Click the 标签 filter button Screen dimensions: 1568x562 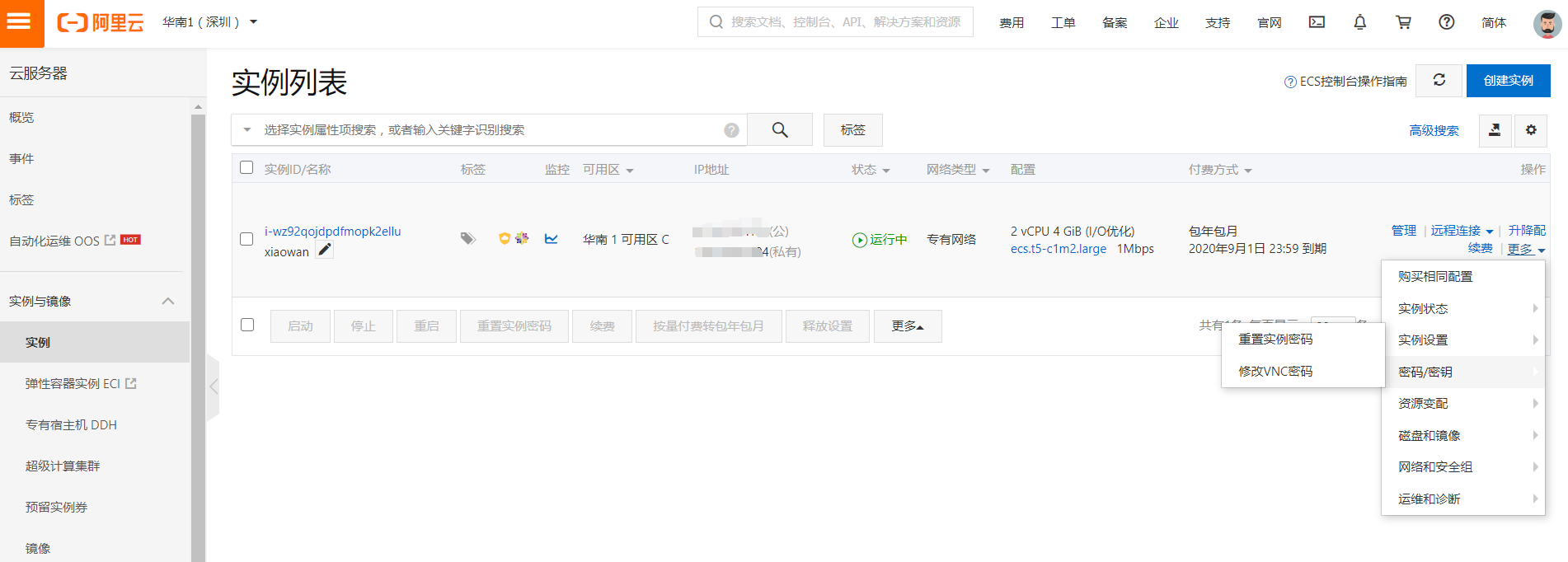coord(853,129)
